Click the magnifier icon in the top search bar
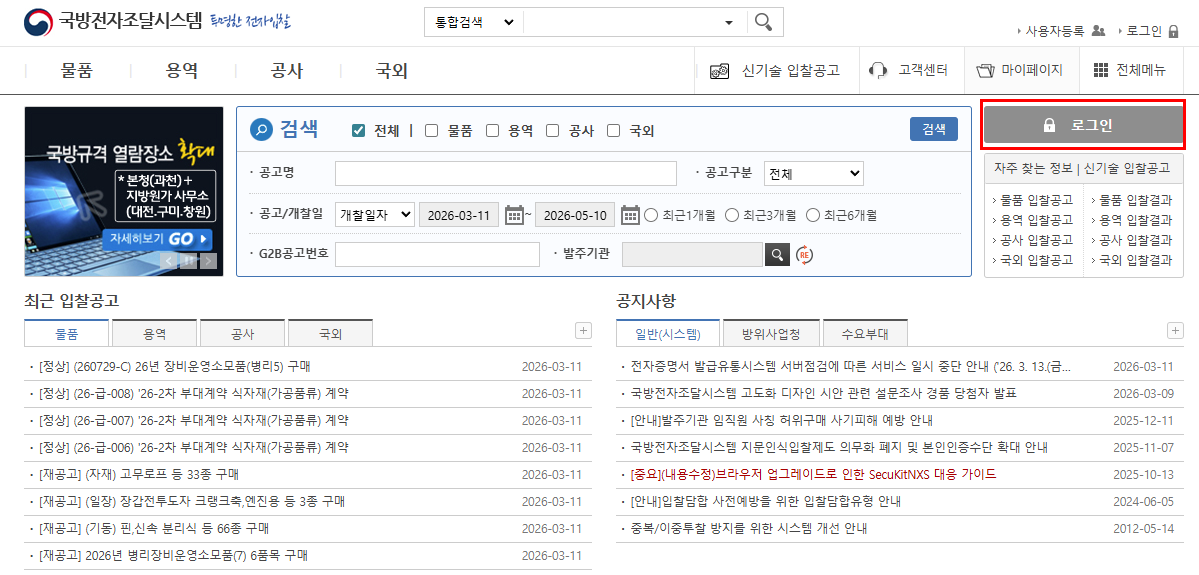1199x575 pixels. click(x=762, y=21)
